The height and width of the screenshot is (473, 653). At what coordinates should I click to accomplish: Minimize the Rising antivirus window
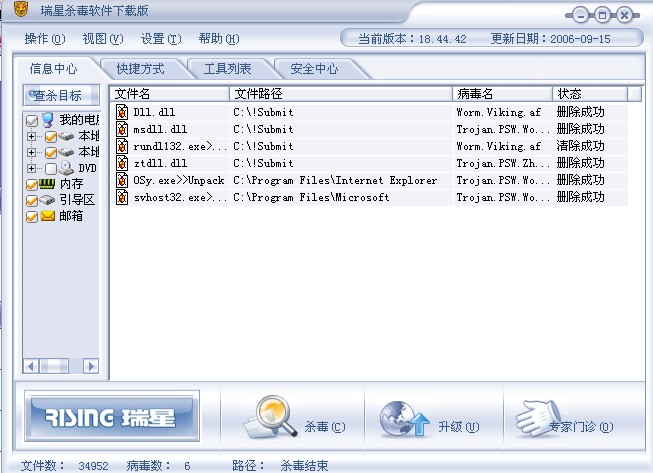point(581,16)
